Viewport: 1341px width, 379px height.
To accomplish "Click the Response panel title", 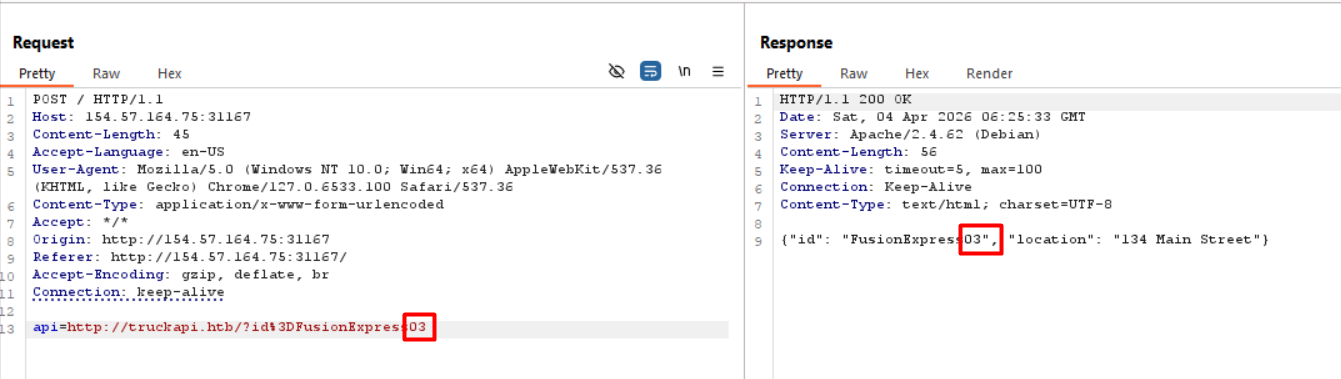I will point(796,43).
